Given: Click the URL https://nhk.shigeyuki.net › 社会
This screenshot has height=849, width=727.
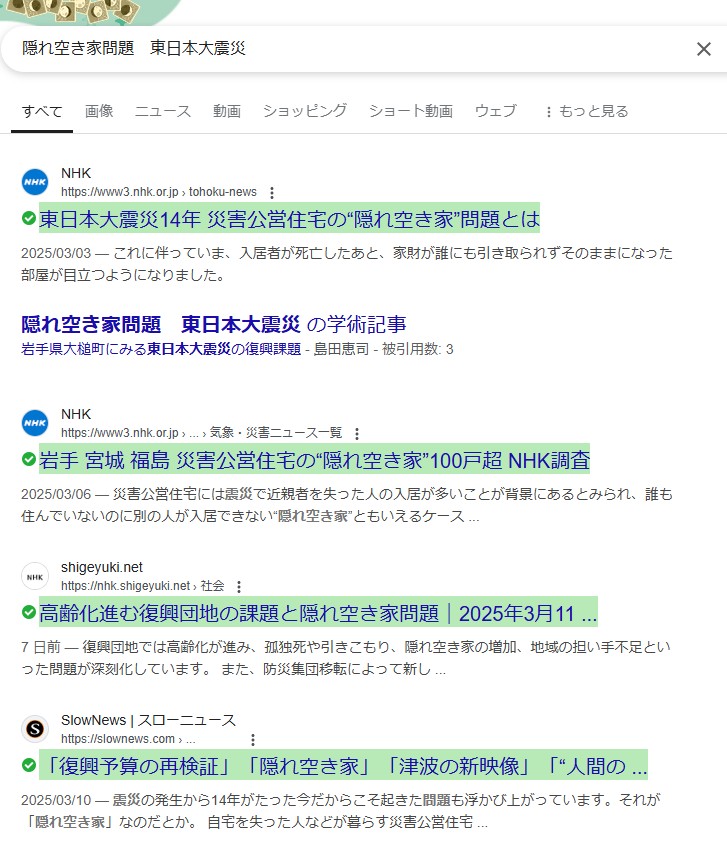Looking at the screenshot, I should pyautogui.click(x=142, y=586).
